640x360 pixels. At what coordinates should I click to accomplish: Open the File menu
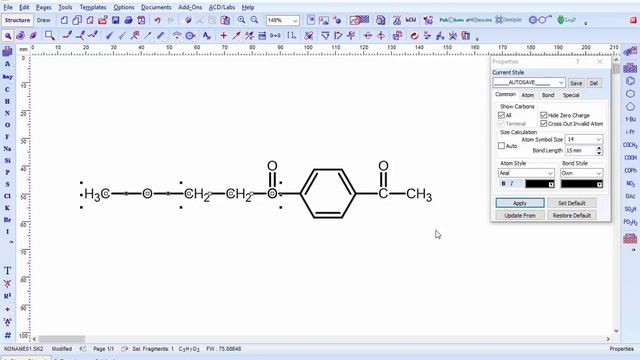click(x=8, y=7)
